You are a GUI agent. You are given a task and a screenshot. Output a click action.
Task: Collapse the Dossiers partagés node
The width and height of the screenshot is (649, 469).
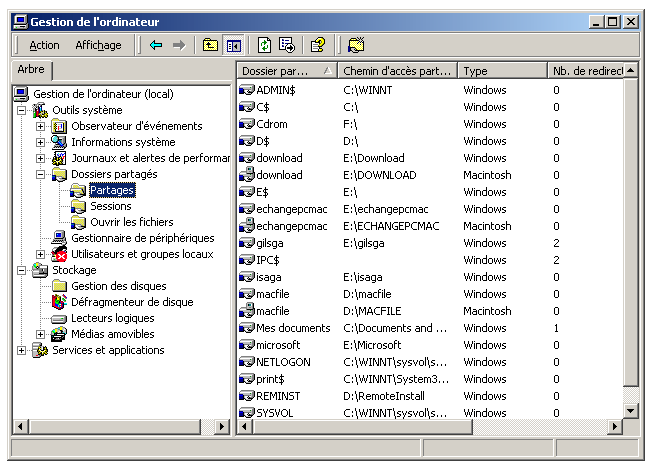click(x=41, y=175)
